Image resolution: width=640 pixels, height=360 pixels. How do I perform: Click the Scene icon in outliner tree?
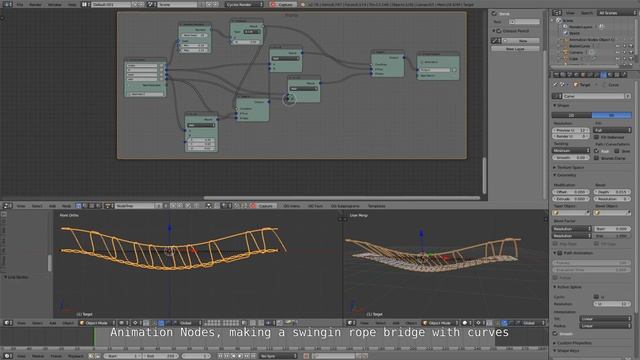tap(559, 20)
